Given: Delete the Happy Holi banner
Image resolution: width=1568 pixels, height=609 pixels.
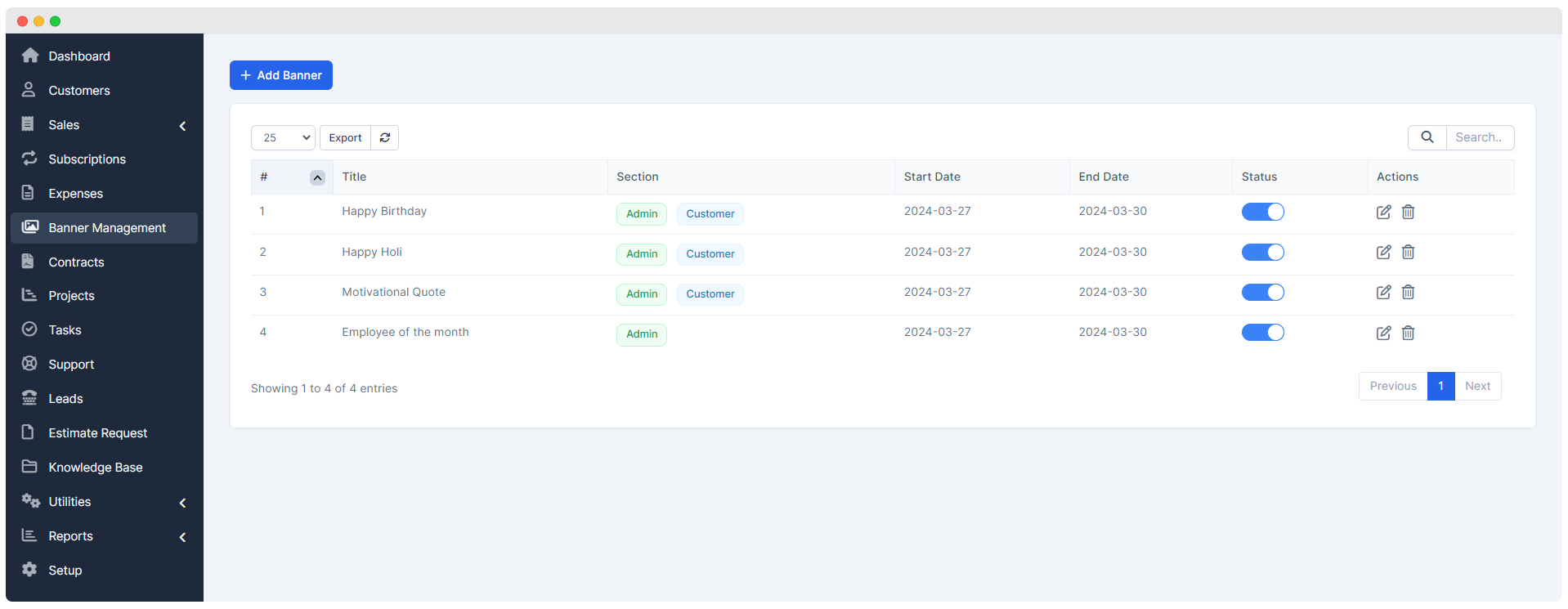Looking at the screenshot, I should 1408,252.
